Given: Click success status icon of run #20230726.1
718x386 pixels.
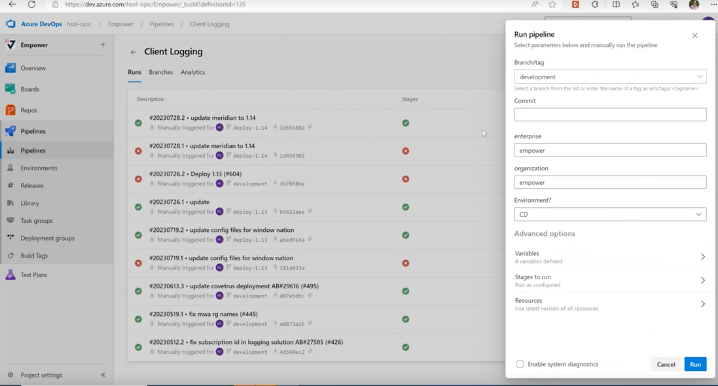Looking at the screenshot, I should pos(138,207).
